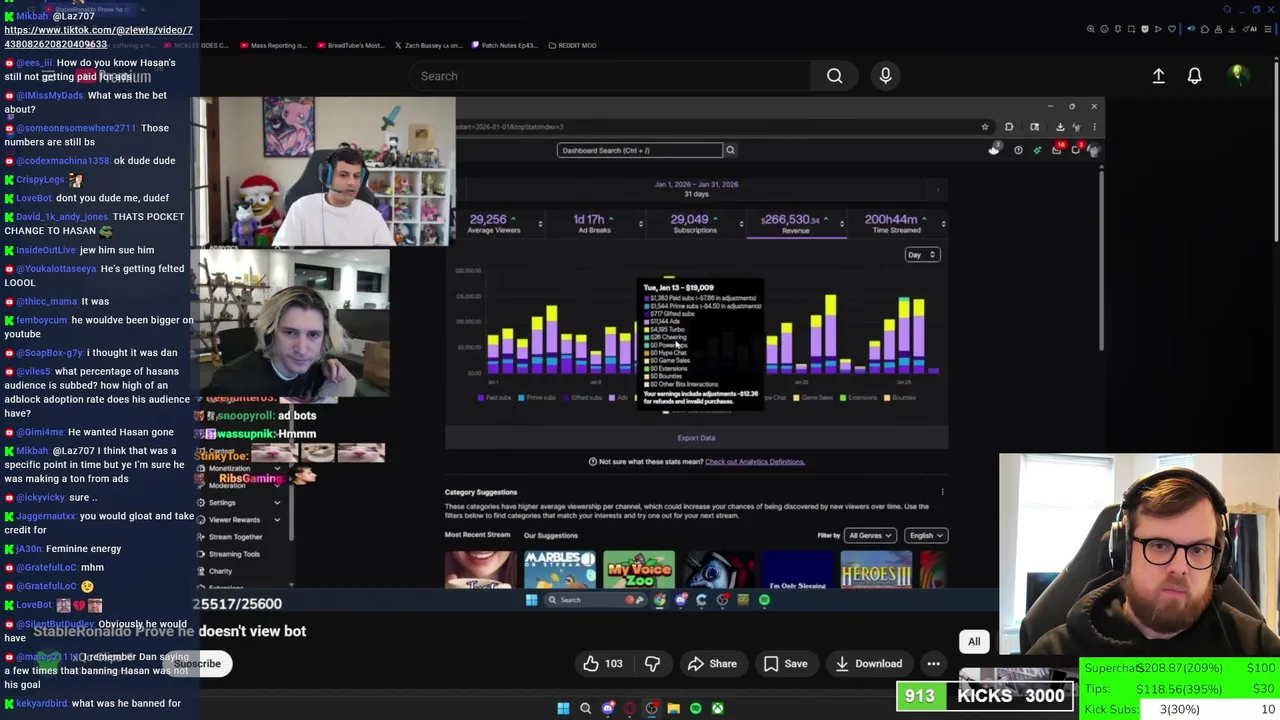Click the Share button
Screen dimensions: 1280x720
[x=712, y=664]
